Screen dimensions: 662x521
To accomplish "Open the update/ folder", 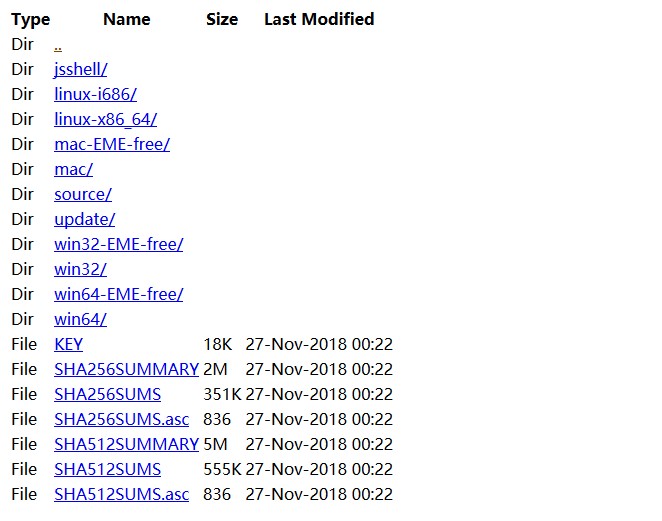I will (x=84, y=219).
